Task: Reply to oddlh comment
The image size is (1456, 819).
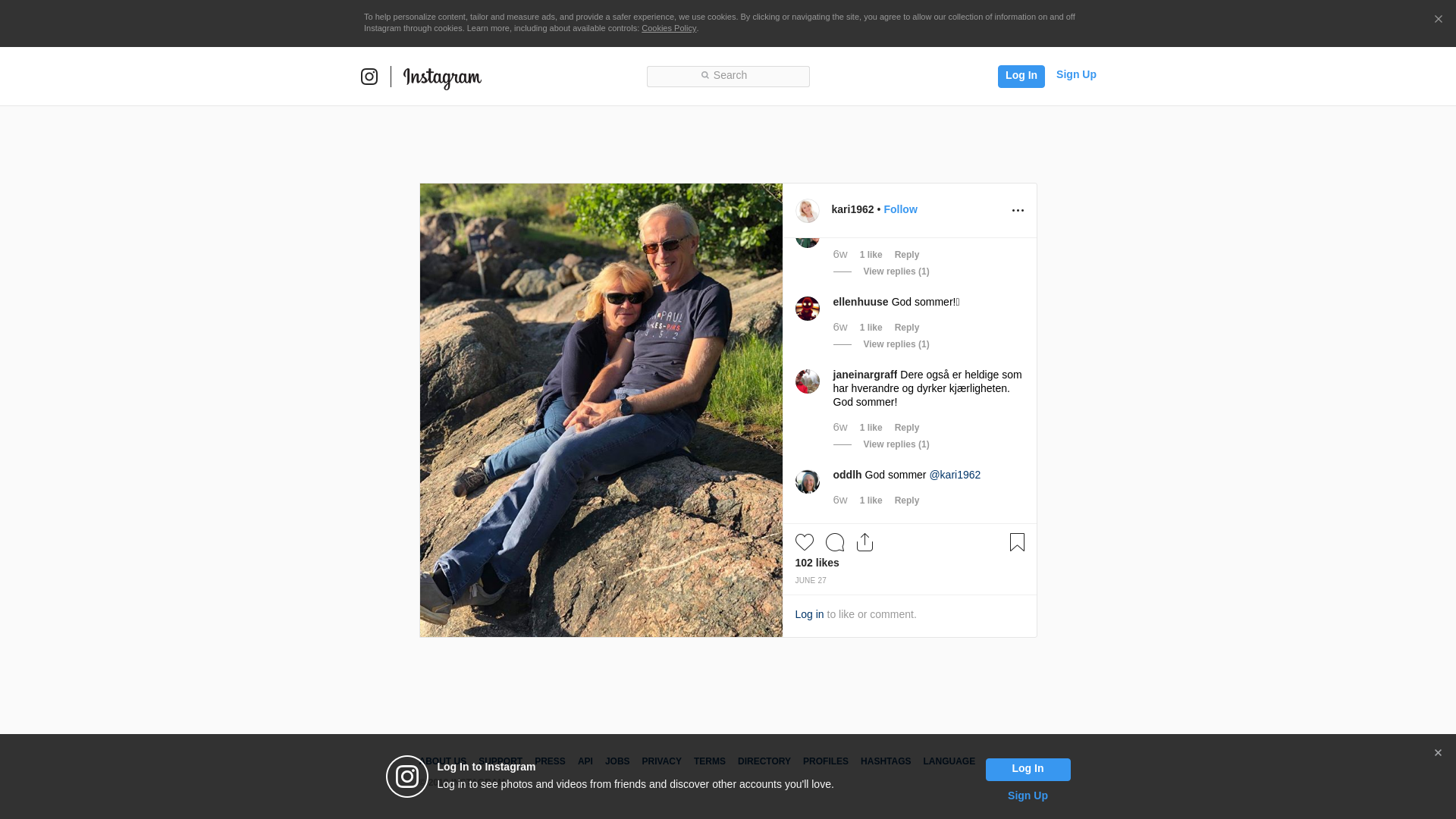Action: tap(907, 500)
